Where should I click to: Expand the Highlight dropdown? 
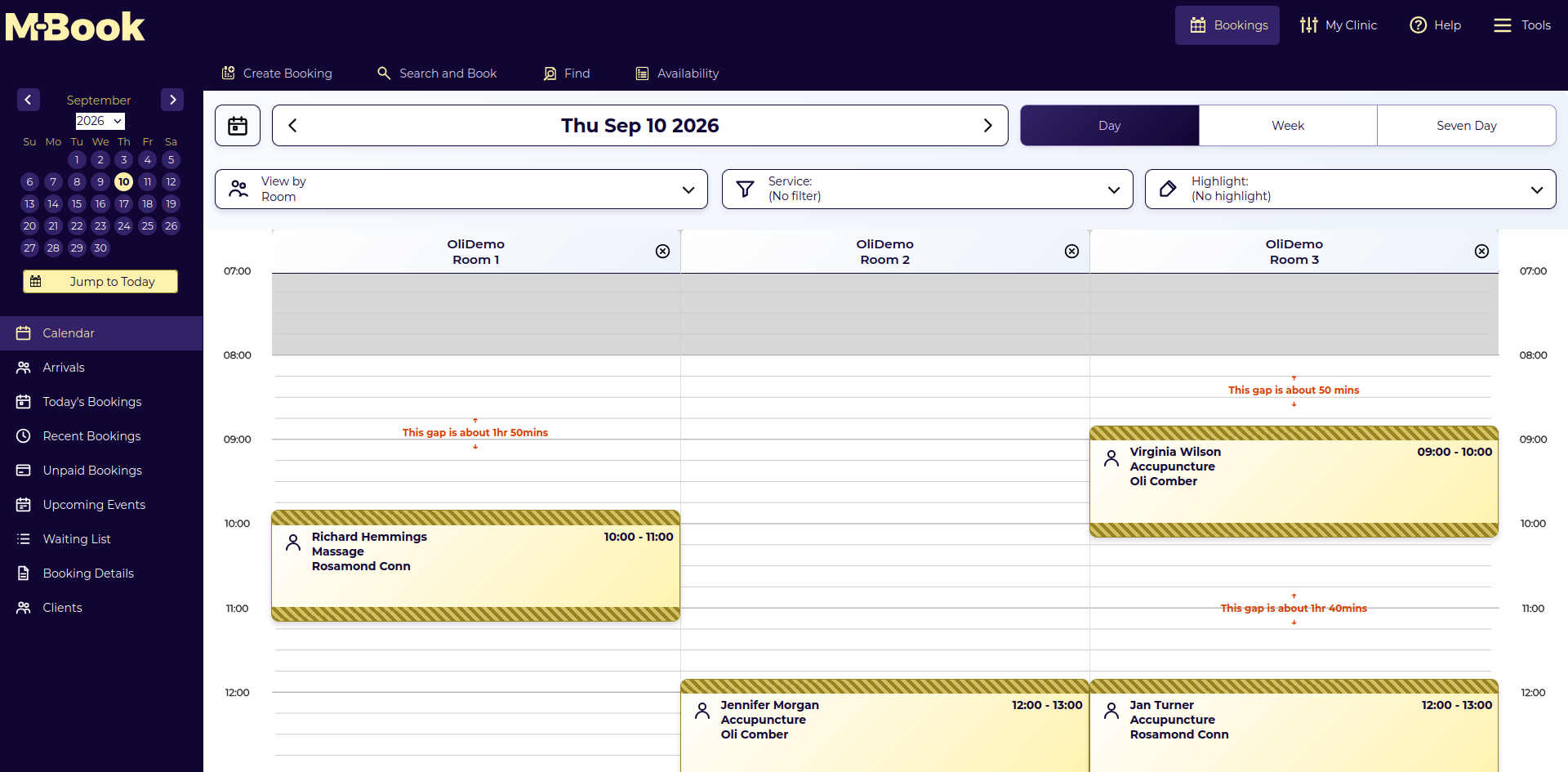(1351, 189)
